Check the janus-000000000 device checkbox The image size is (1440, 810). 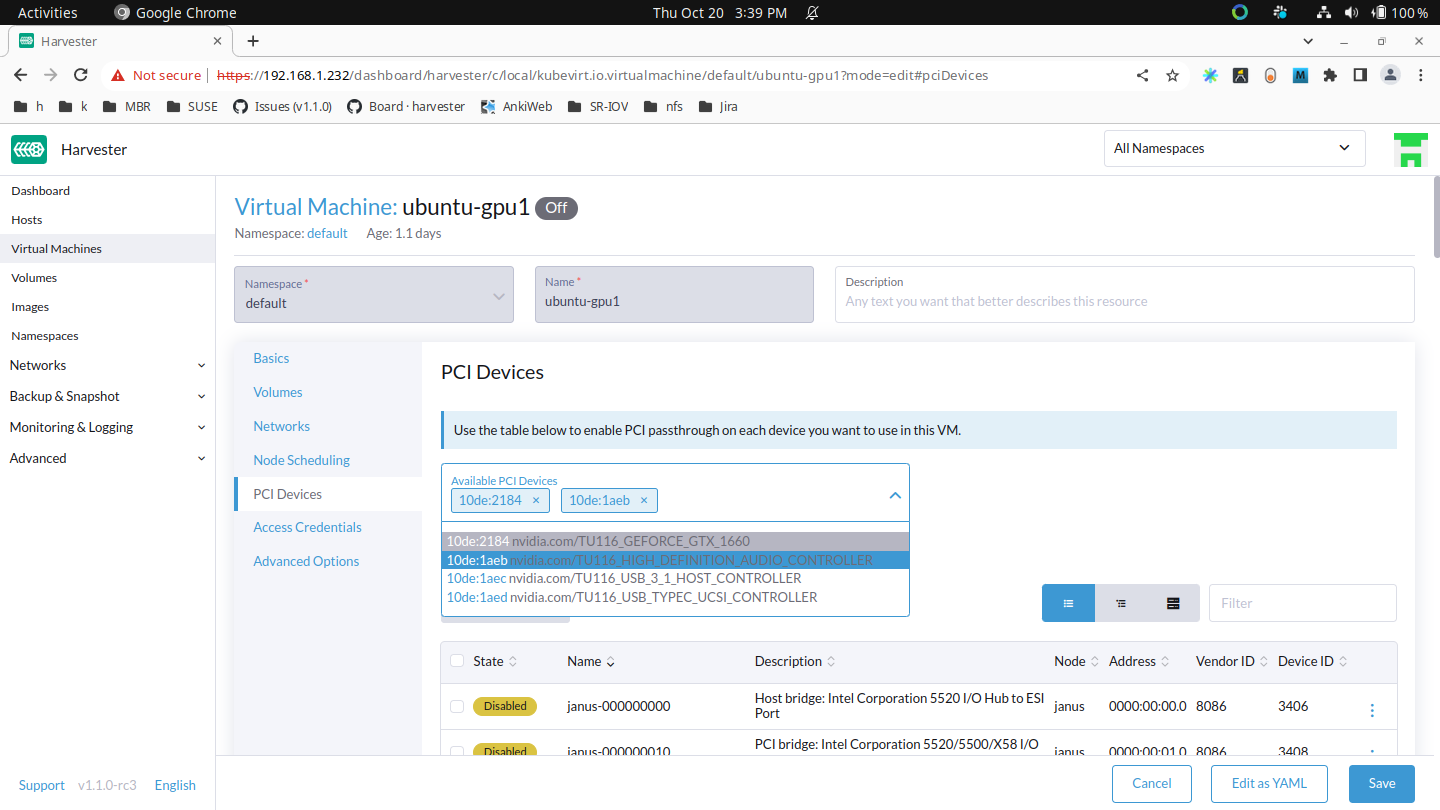[x=457, y=706]
